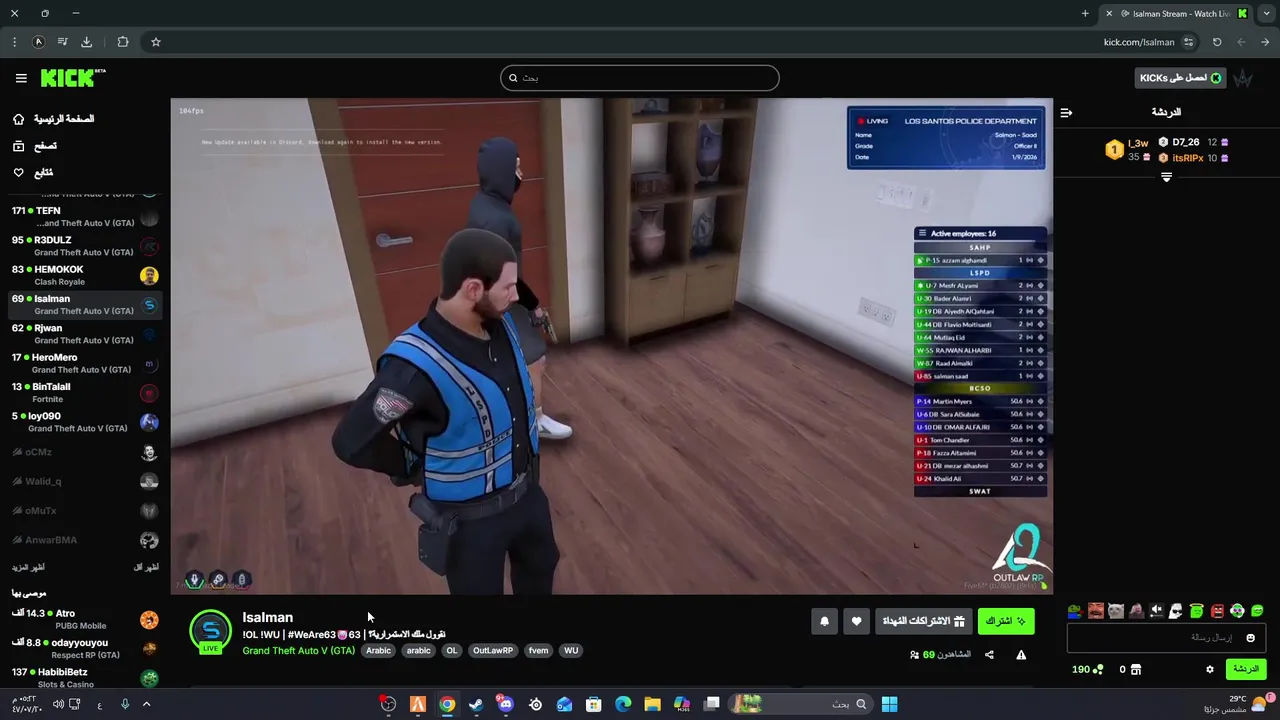The width and height of the screenshot is (1280, 720).
Task: Click the viewers count icon
Action: pos(914,655)
